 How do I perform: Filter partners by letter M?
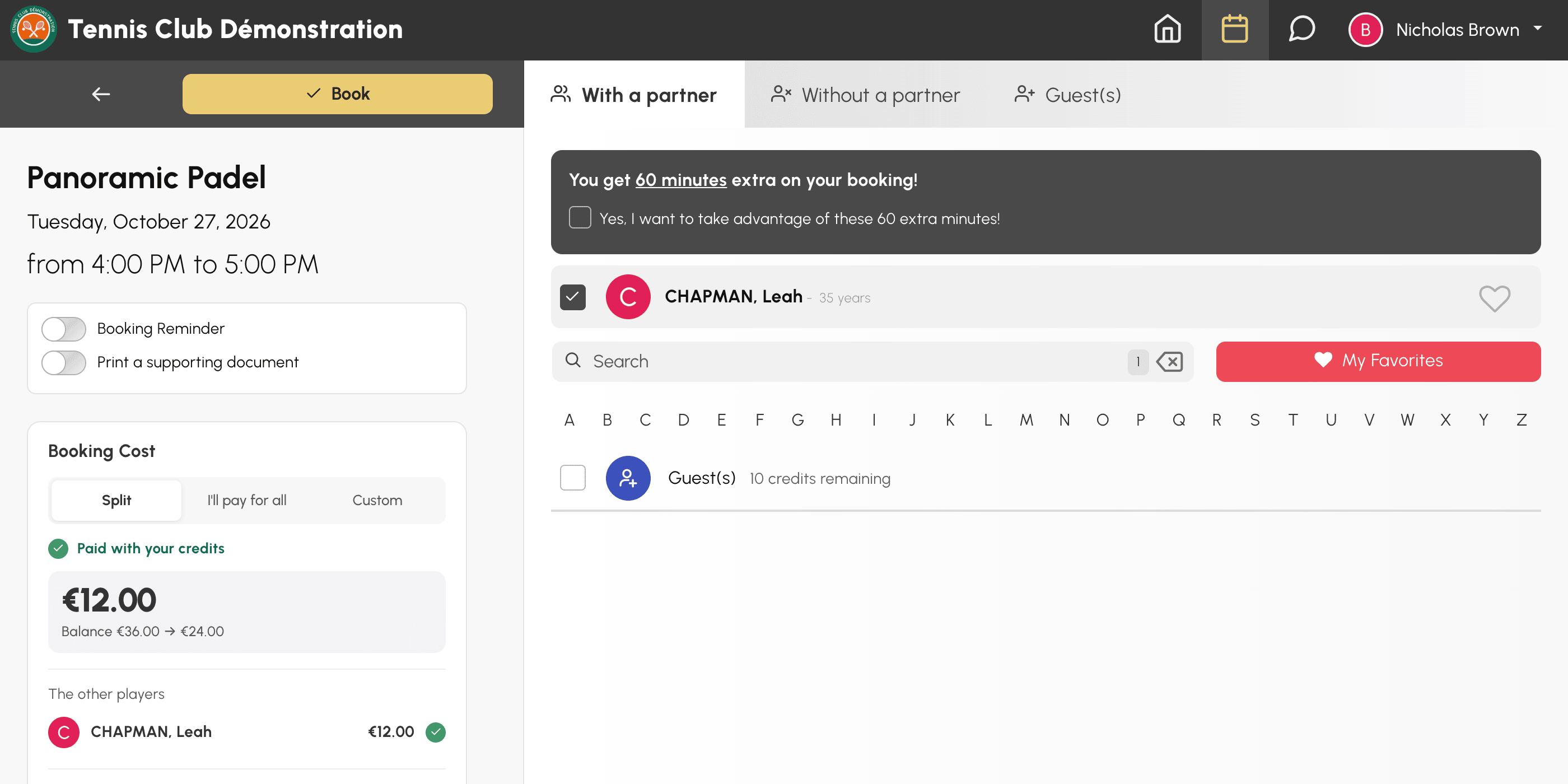[x=1026, y=420]
